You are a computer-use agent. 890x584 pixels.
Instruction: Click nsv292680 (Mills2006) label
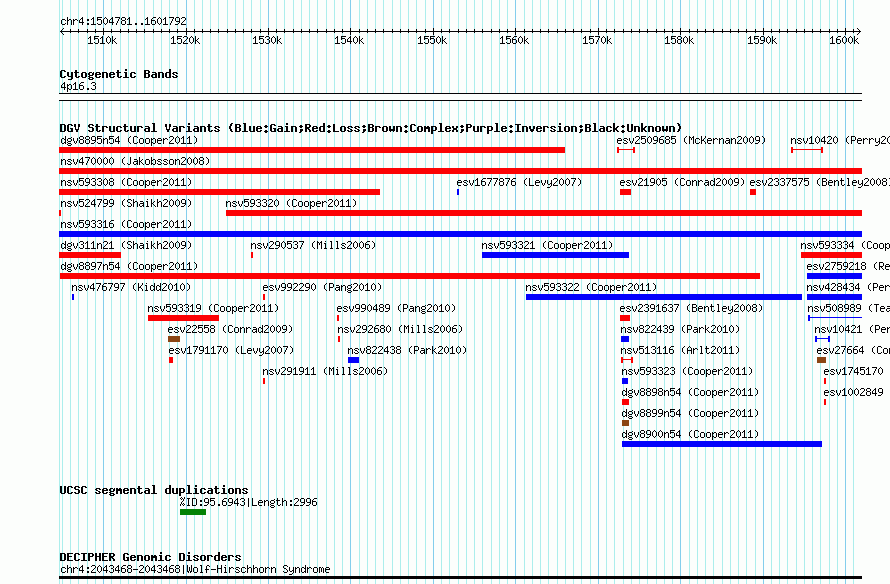pos(400,329)
